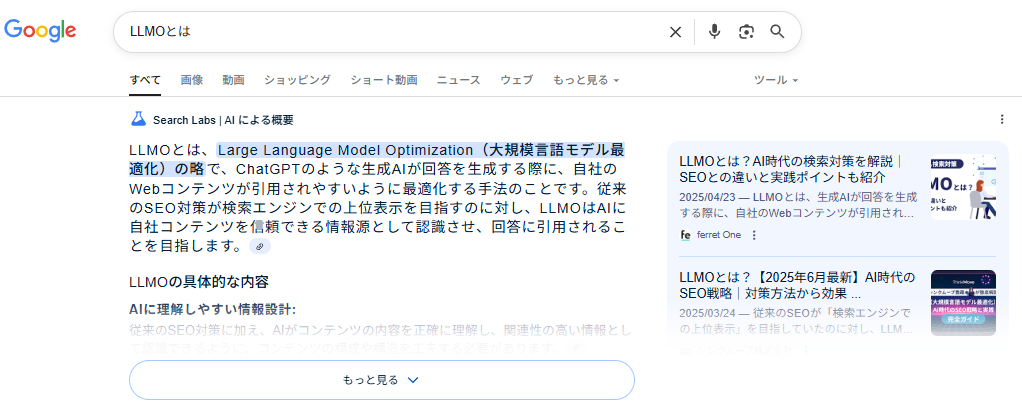The height and width of the screenshot is (410, 1022).
Task: Click the 2025/03/24 snippet text
Action: click(x=796, y=320)
